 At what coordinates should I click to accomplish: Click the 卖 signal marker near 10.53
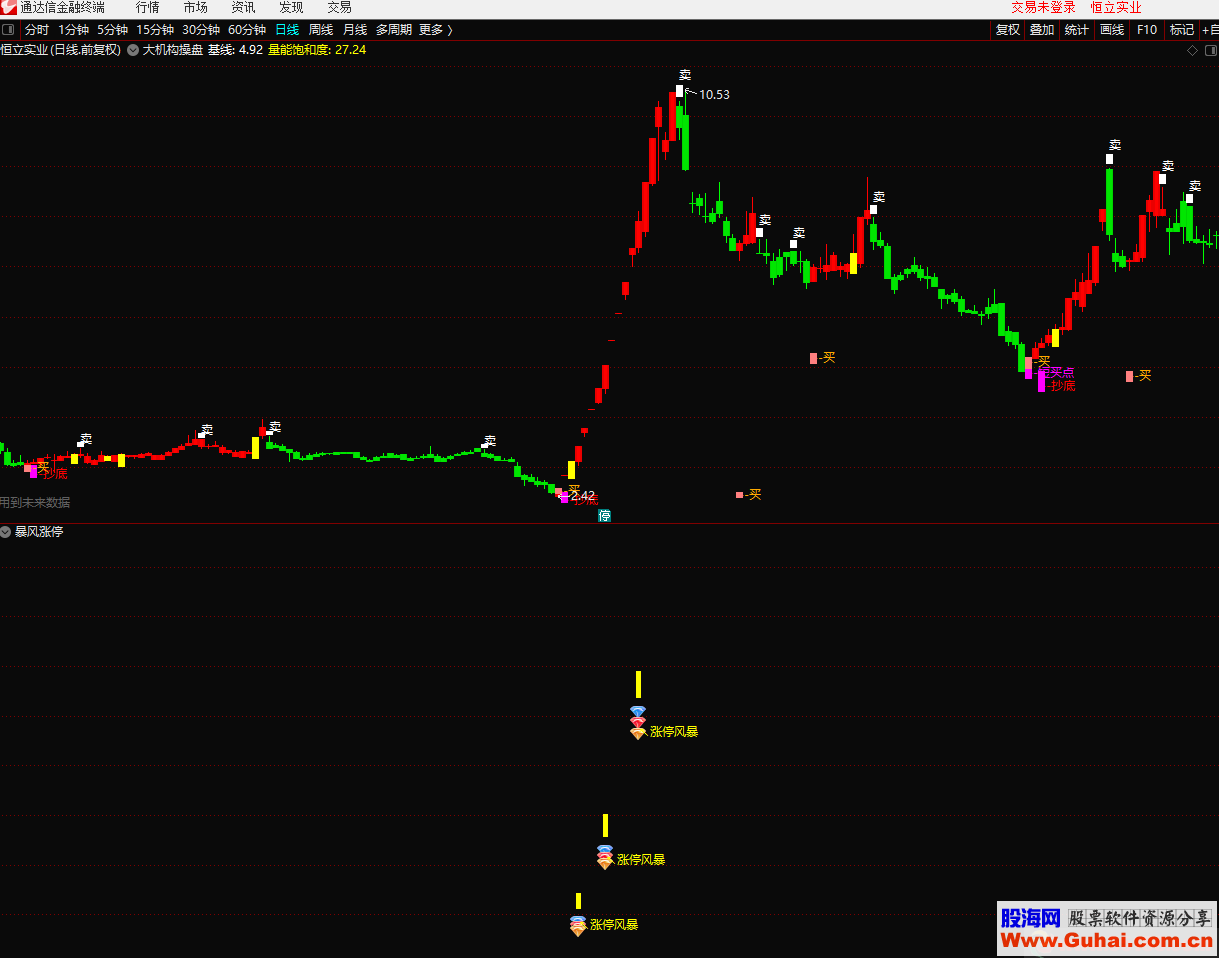tap(684, 75)
